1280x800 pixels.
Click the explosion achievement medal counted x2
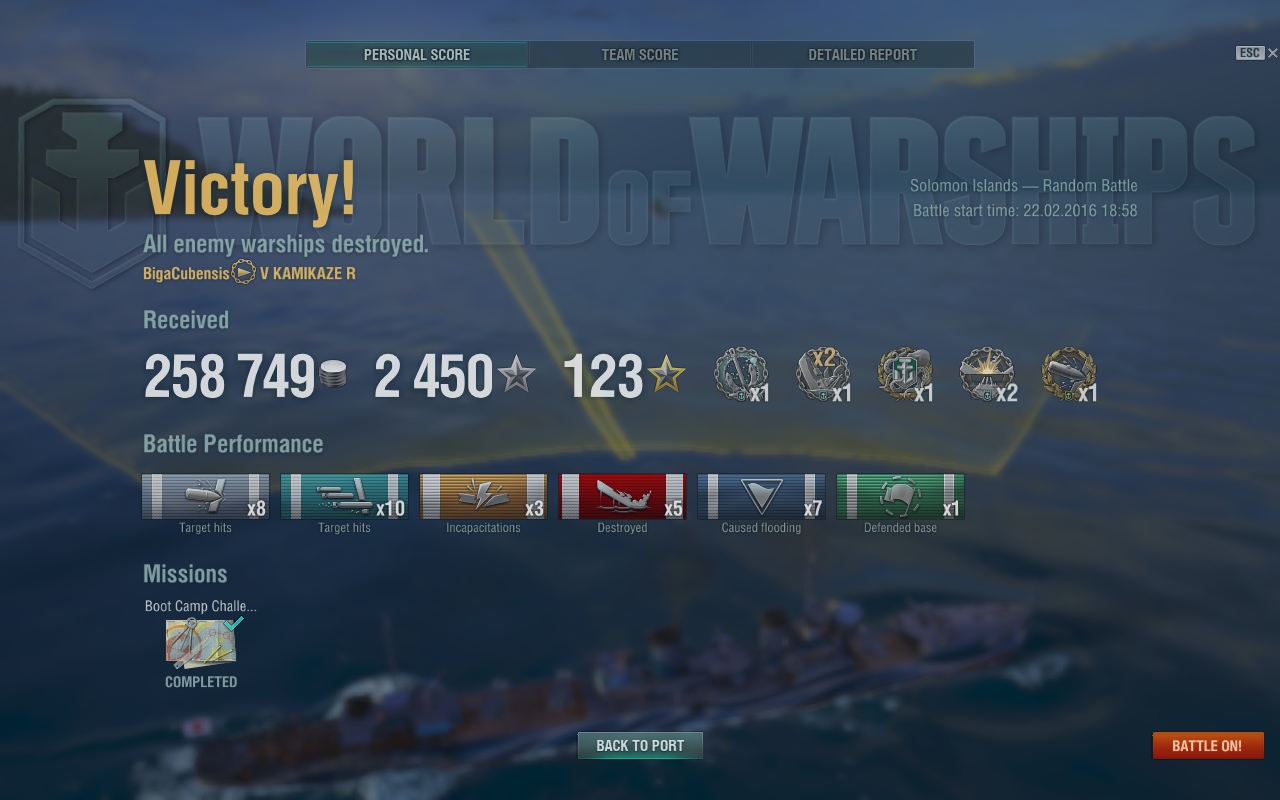(987, 374)
